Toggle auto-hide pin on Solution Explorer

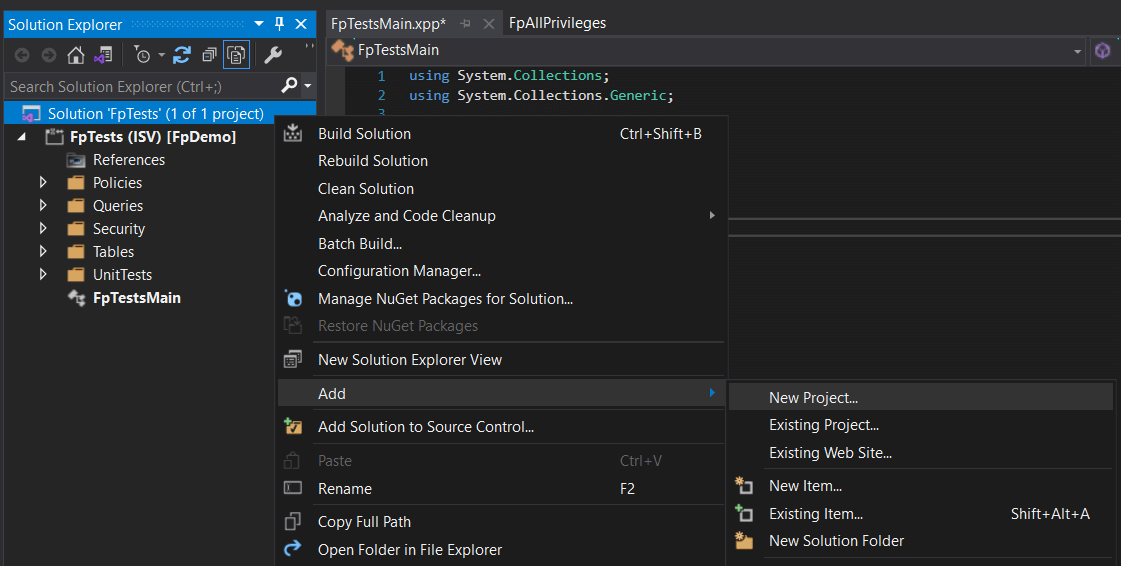[280, 24]
